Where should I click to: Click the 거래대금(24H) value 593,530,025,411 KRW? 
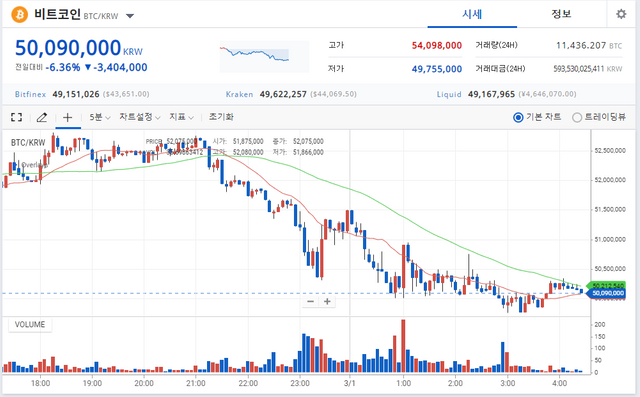click(x=588, y=69)
